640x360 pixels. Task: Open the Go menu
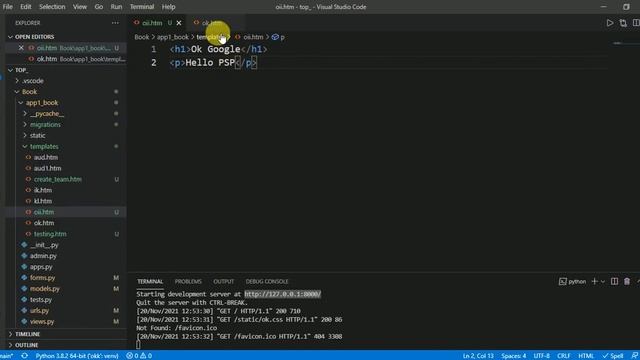(x=98, y=7)
